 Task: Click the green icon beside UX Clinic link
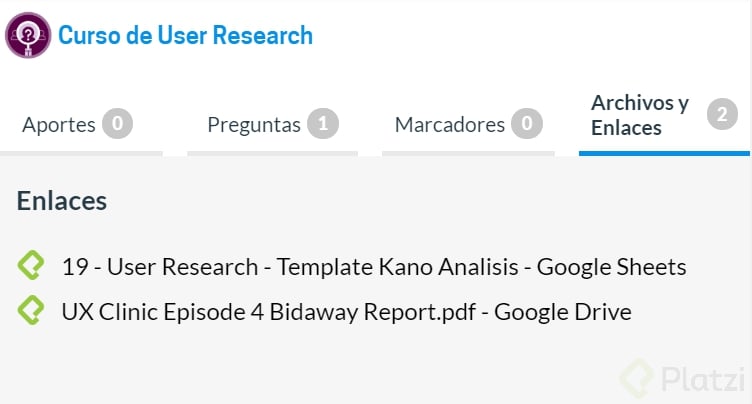click(31, 310)
